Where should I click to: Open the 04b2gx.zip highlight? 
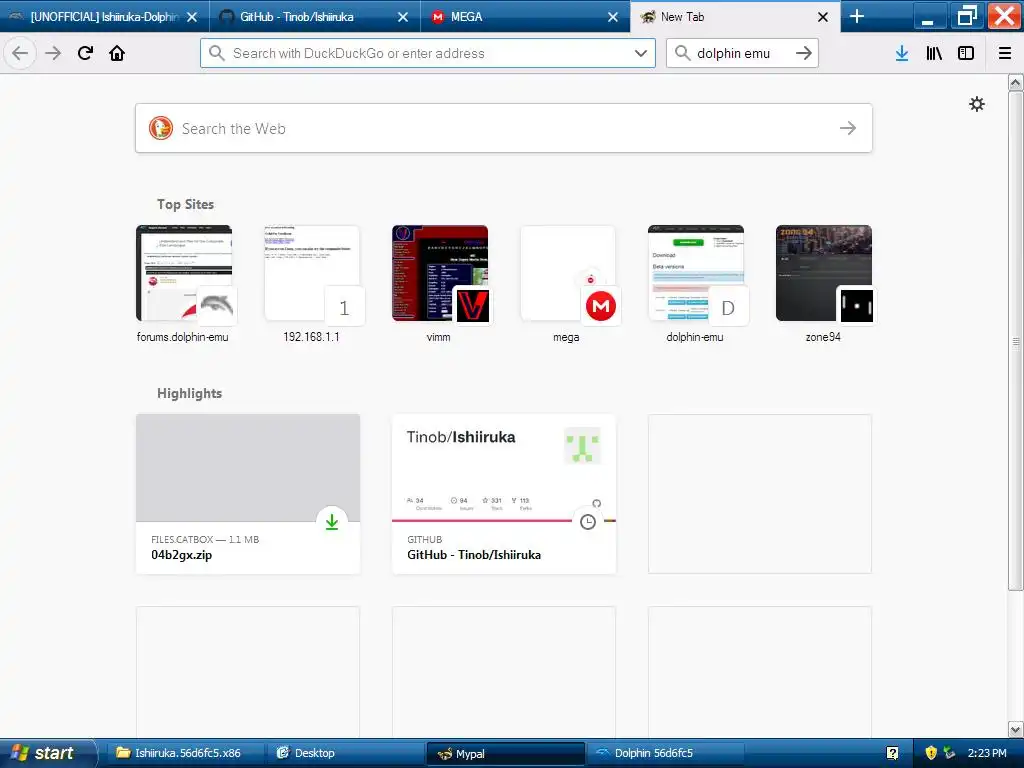248,494
